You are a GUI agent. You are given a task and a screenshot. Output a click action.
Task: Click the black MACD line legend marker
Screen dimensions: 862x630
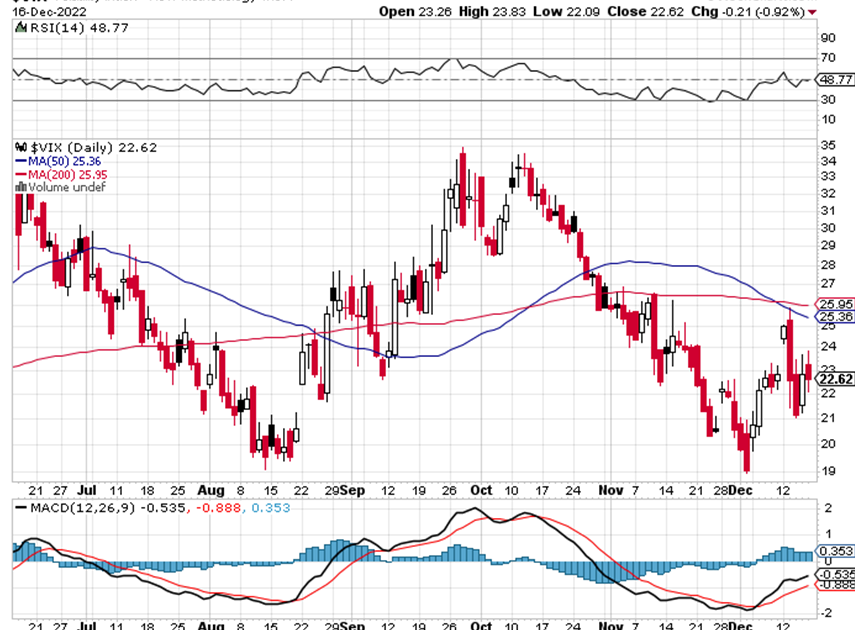point(17,510)
